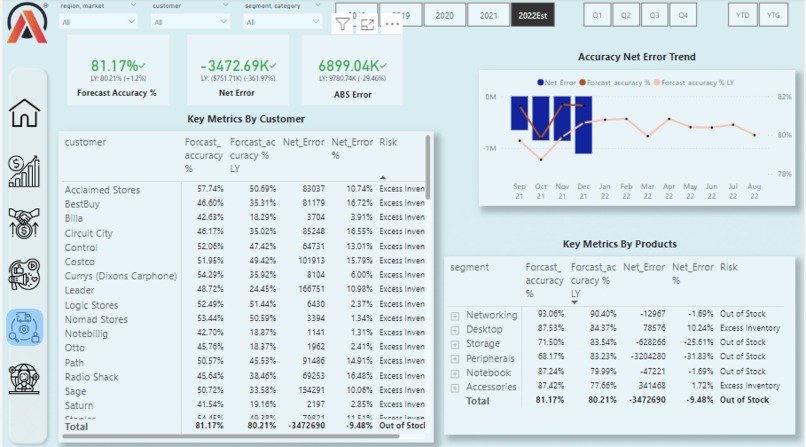The image size is (806, 447).
Task: Select the Costco customer row
Action: click(x=244, y=262)
